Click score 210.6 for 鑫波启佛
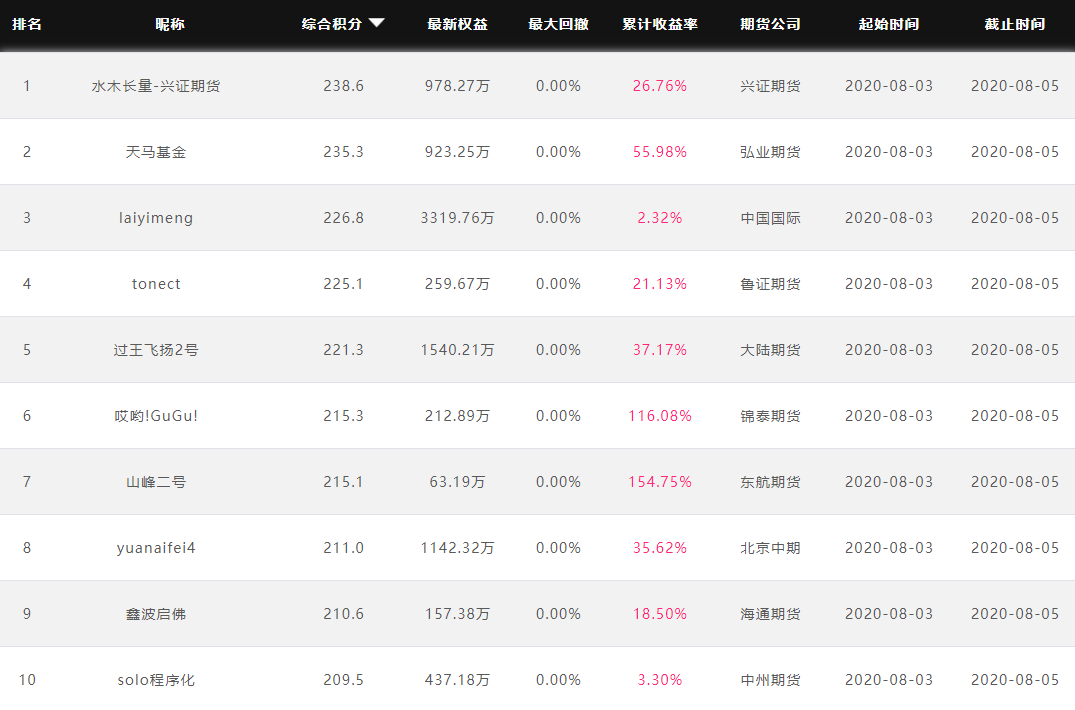The height and width of the screenshot is (710, 1075). (343, 614)
